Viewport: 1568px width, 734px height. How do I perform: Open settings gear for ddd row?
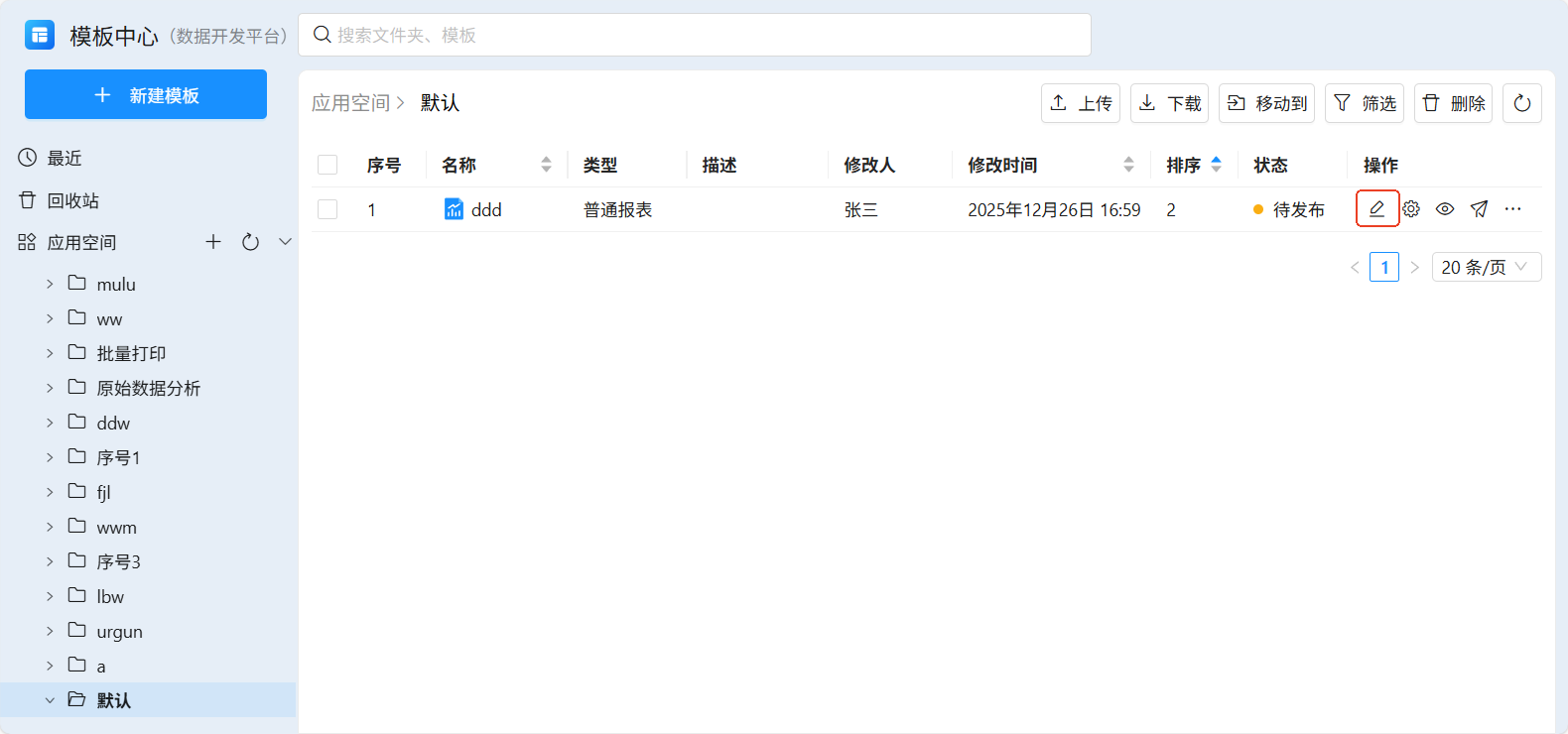click(1411, 208)
